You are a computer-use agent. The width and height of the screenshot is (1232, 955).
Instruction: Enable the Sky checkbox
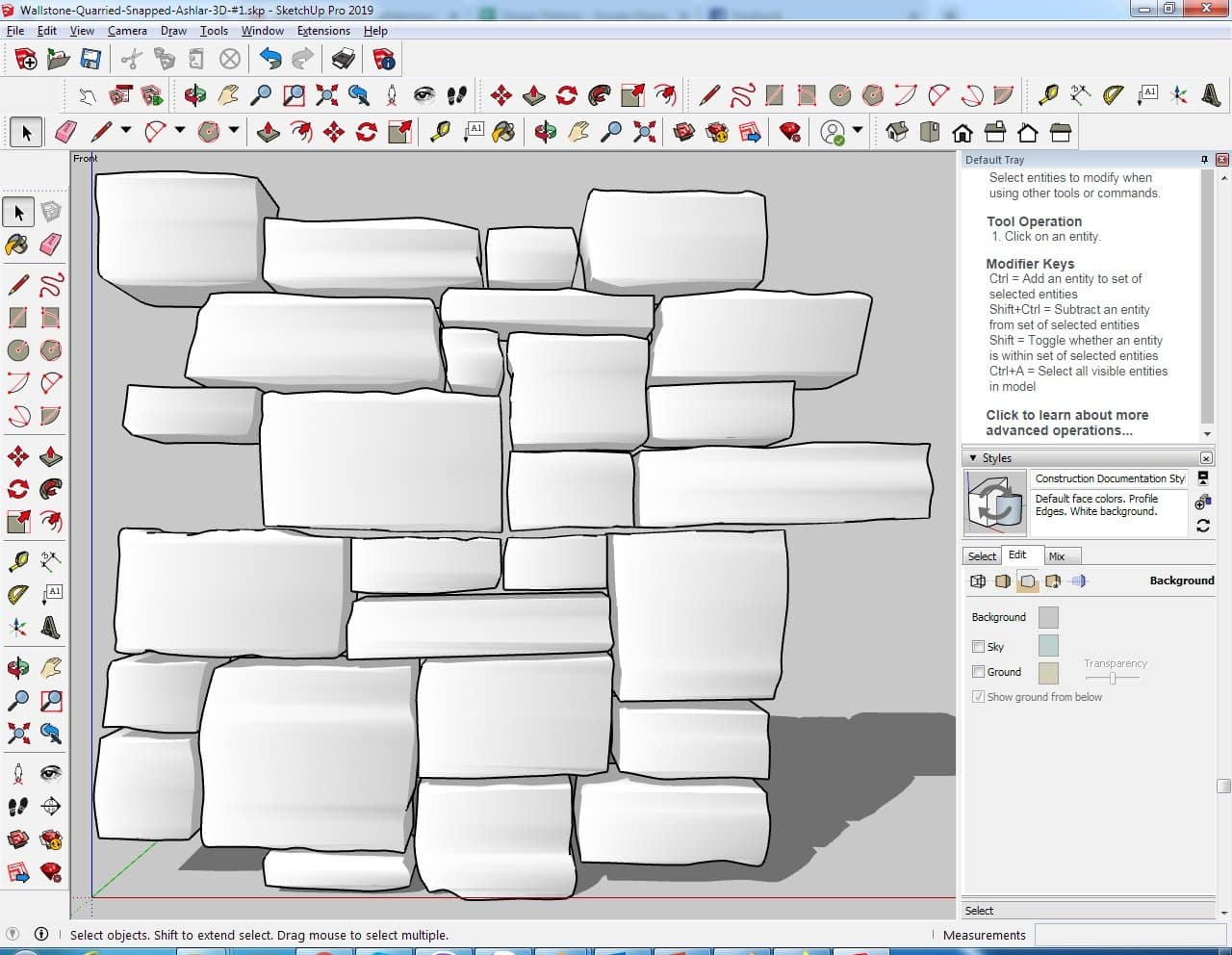[978, 647]
